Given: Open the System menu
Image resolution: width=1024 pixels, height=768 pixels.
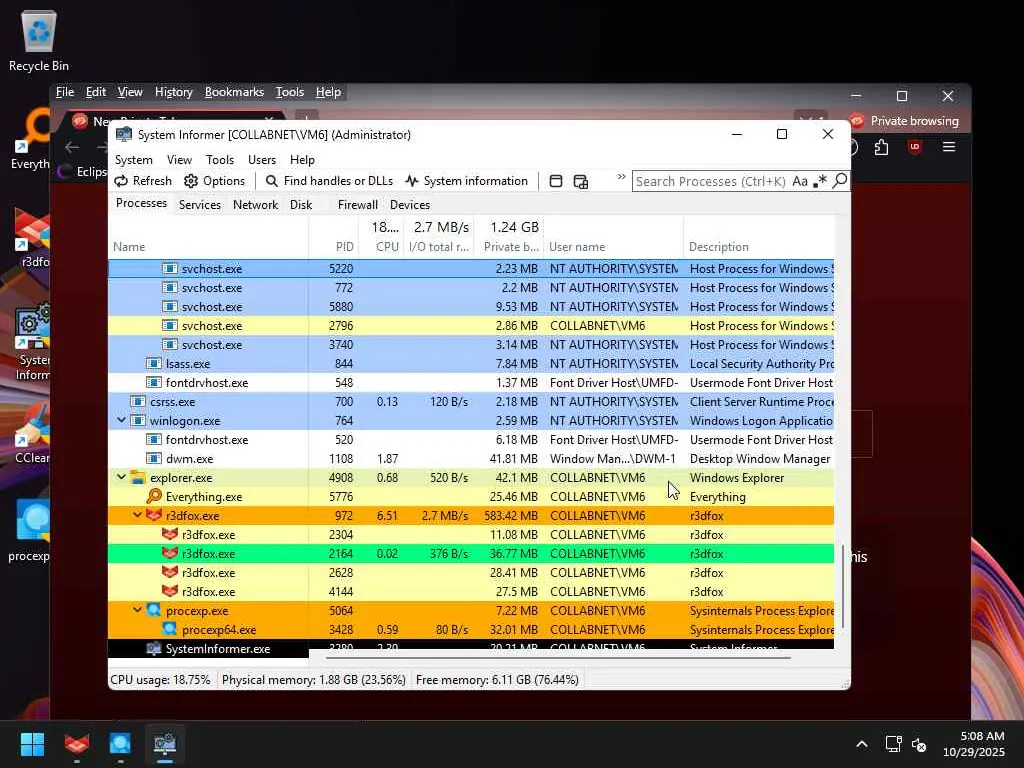Looking at the screenshot, I should point(134,160).
